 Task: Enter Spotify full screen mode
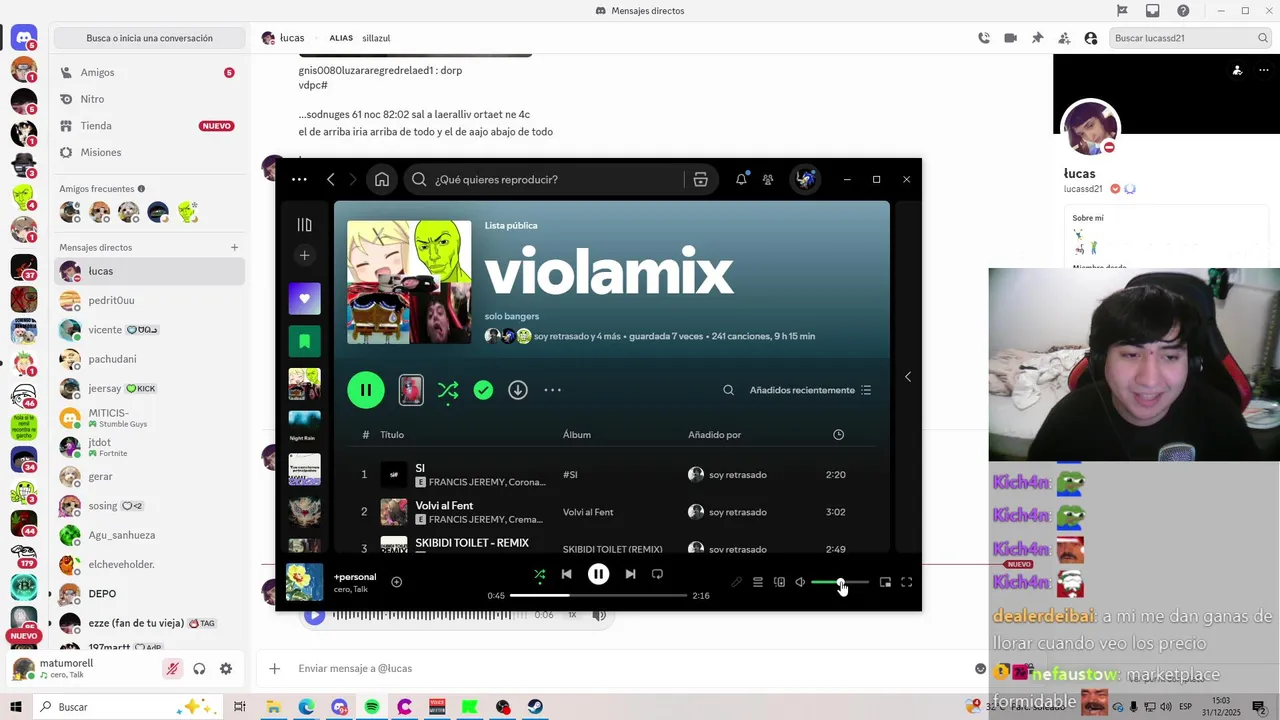pos(907,582)
